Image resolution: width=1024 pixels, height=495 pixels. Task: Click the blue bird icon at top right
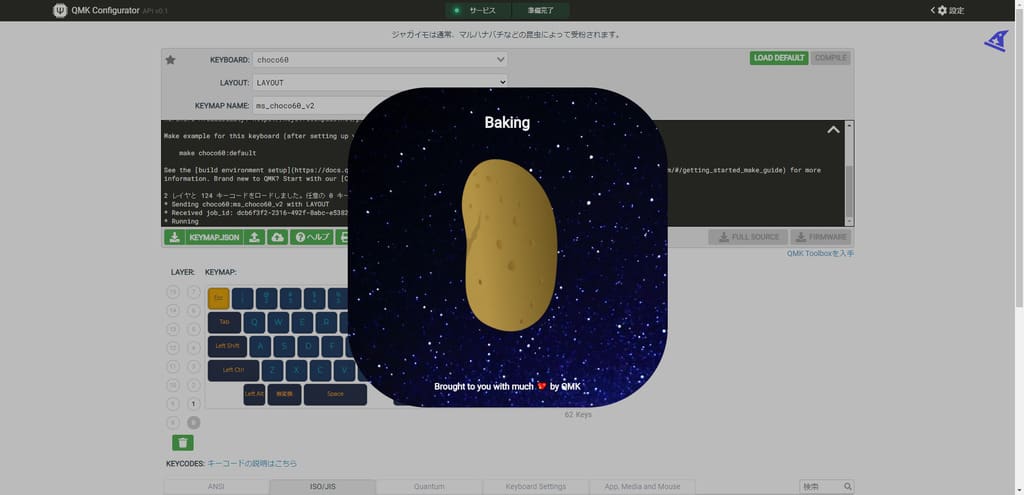(995, 40)
